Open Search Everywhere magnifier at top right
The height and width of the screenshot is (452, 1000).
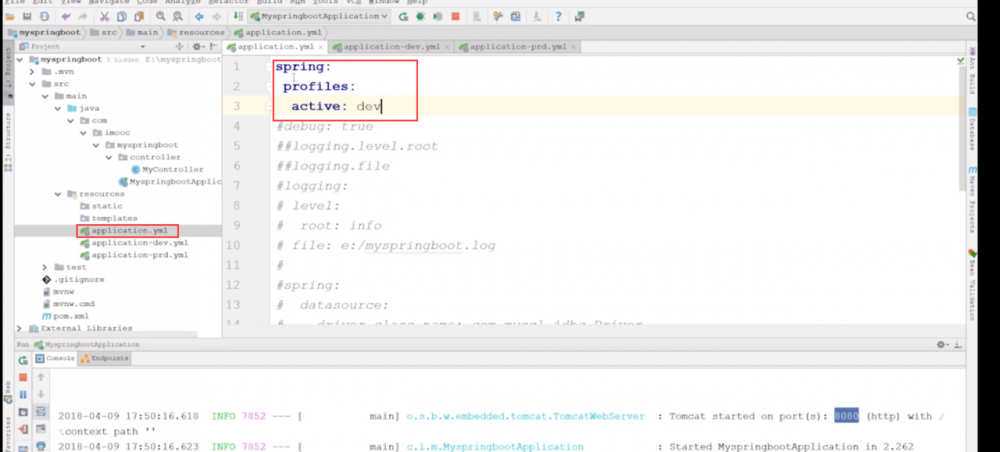971,17
